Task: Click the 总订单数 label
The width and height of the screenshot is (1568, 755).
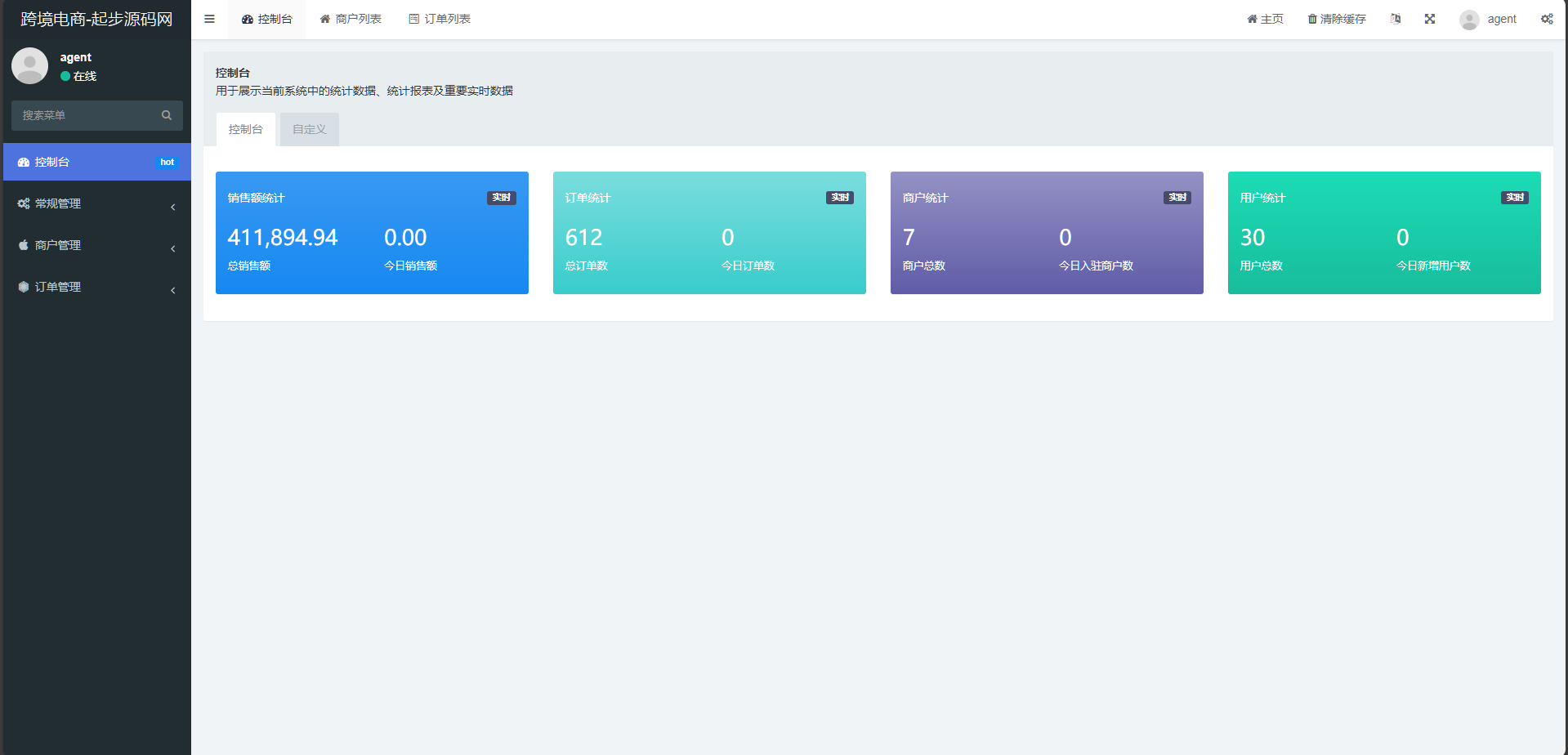Action: point(587,266)
